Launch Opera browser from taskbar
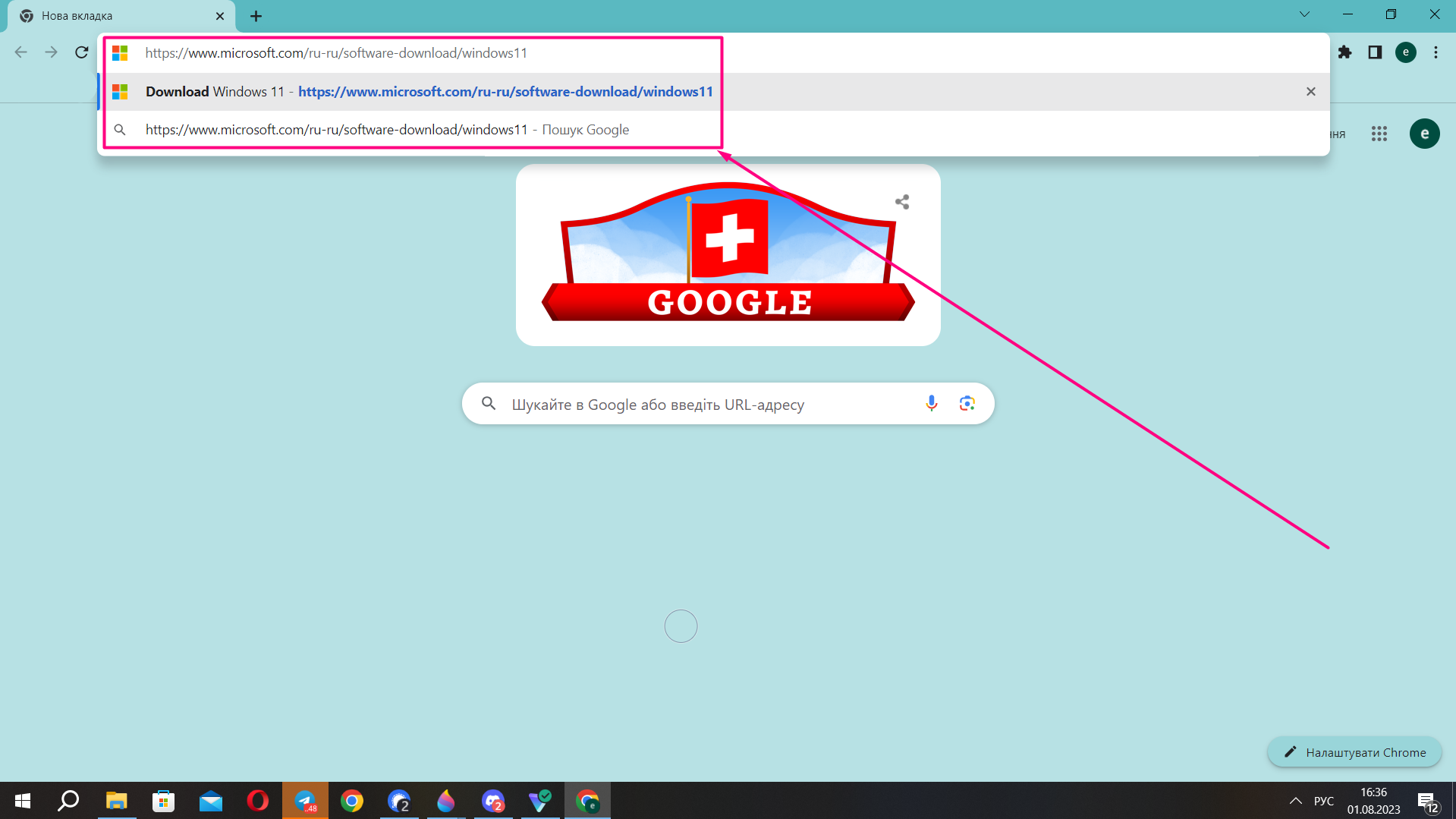The image size is (1456, 819). [x=257, y=801]
